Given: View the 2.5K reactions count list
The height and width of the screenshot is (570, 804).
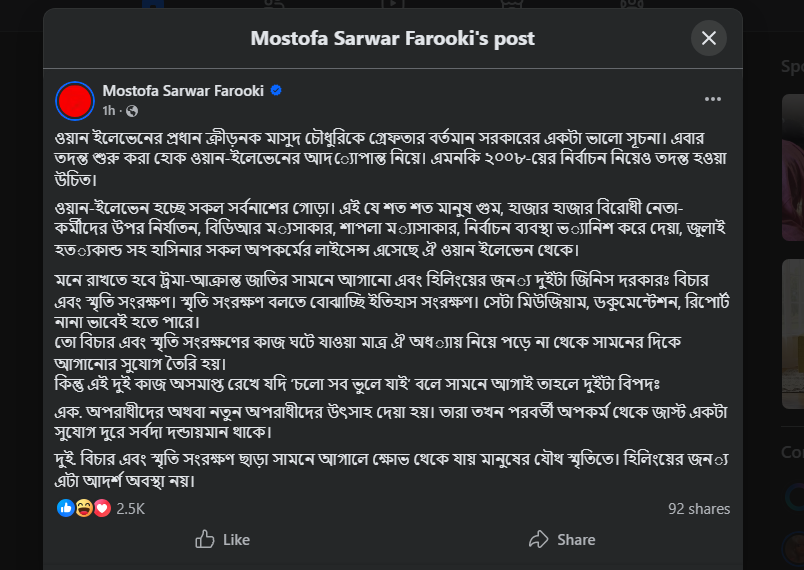Looking at the screenshot, I should (131, 508).
